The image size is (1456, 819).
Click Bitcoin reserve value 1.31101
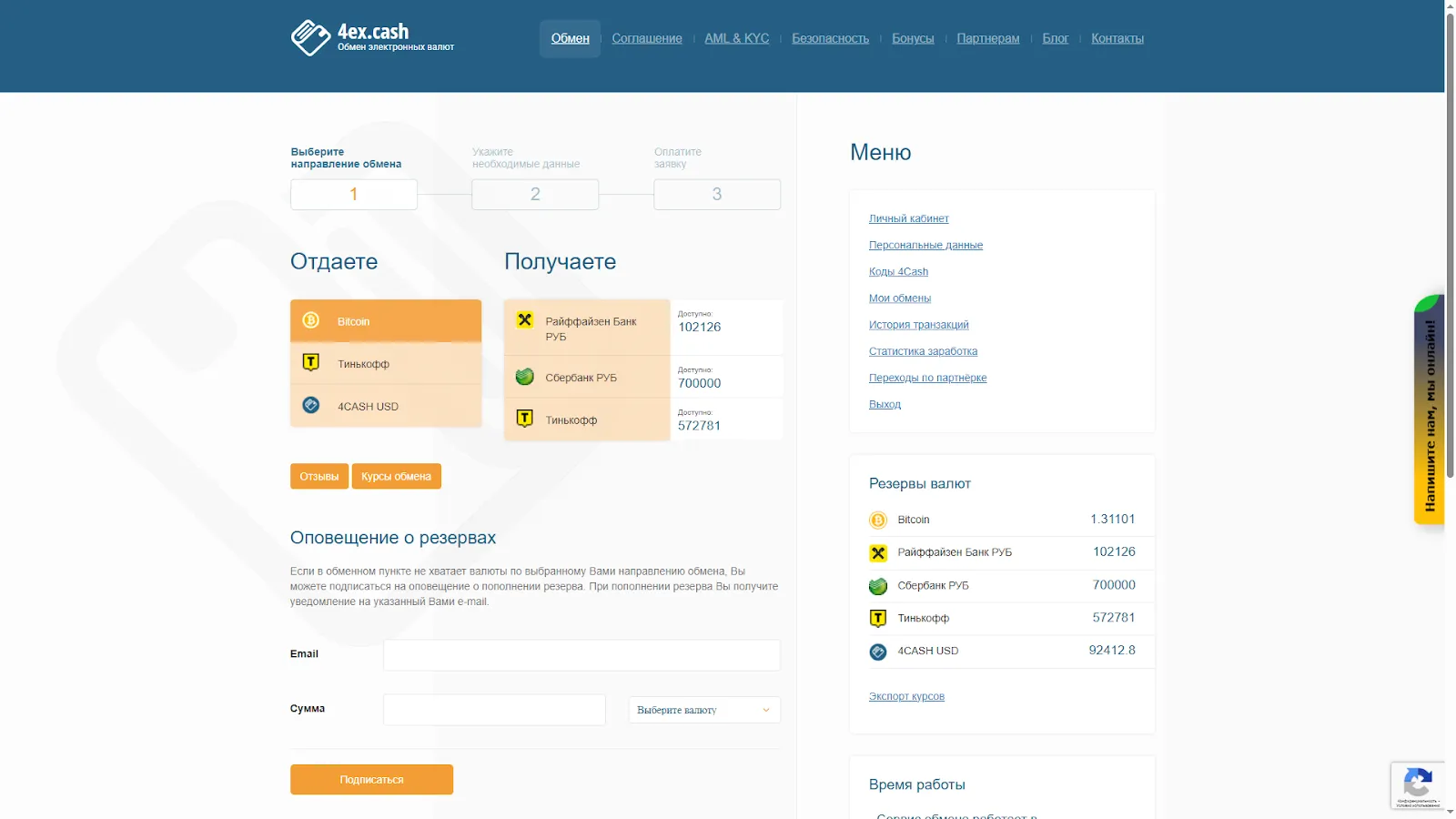(1112, 520)
